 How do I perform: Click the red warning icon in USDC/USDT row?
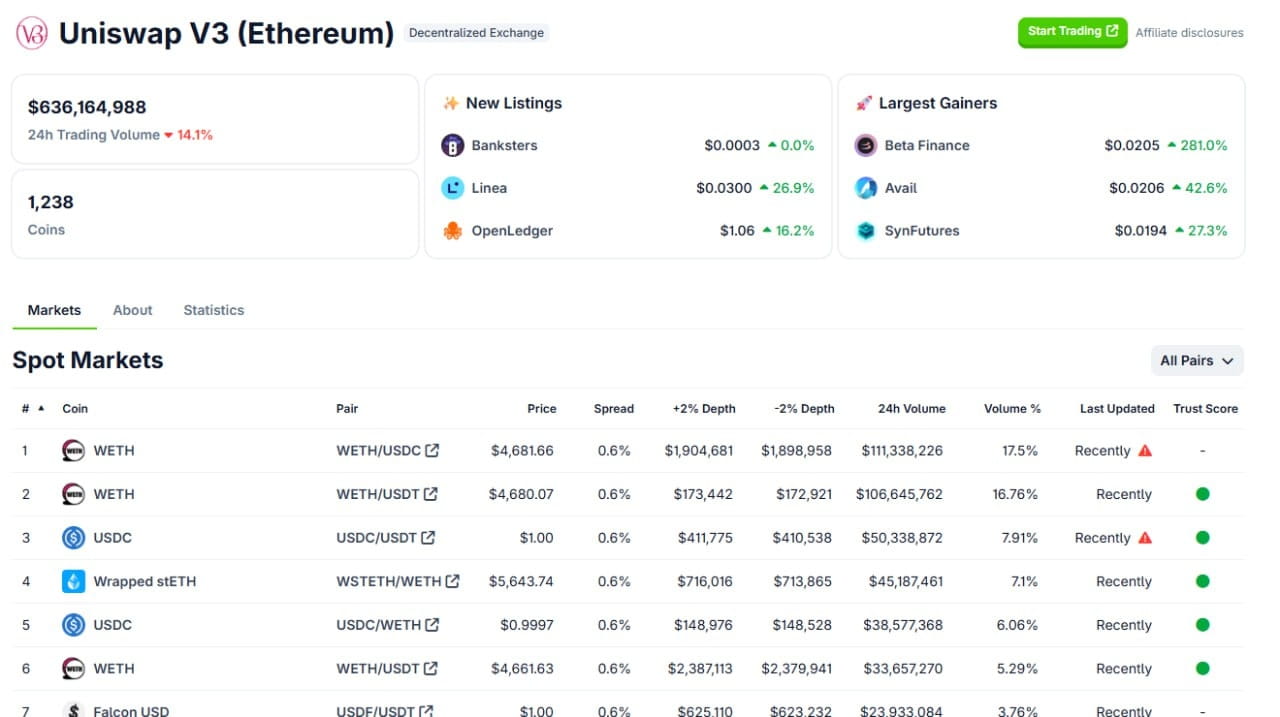pyautogui.click(x=1145, y=538)
